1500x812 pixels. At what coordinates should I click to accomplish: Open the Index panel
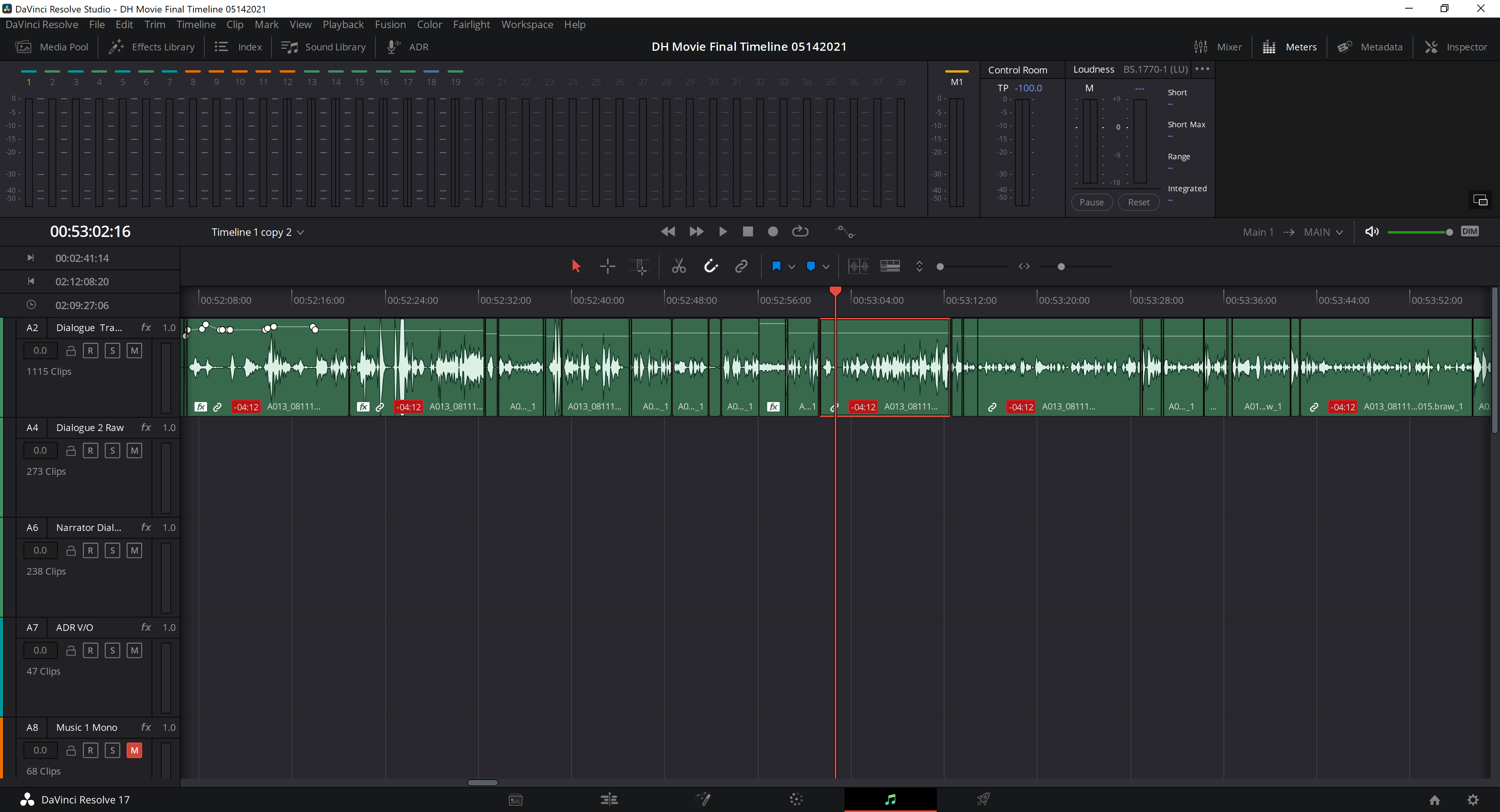point(238,47)
